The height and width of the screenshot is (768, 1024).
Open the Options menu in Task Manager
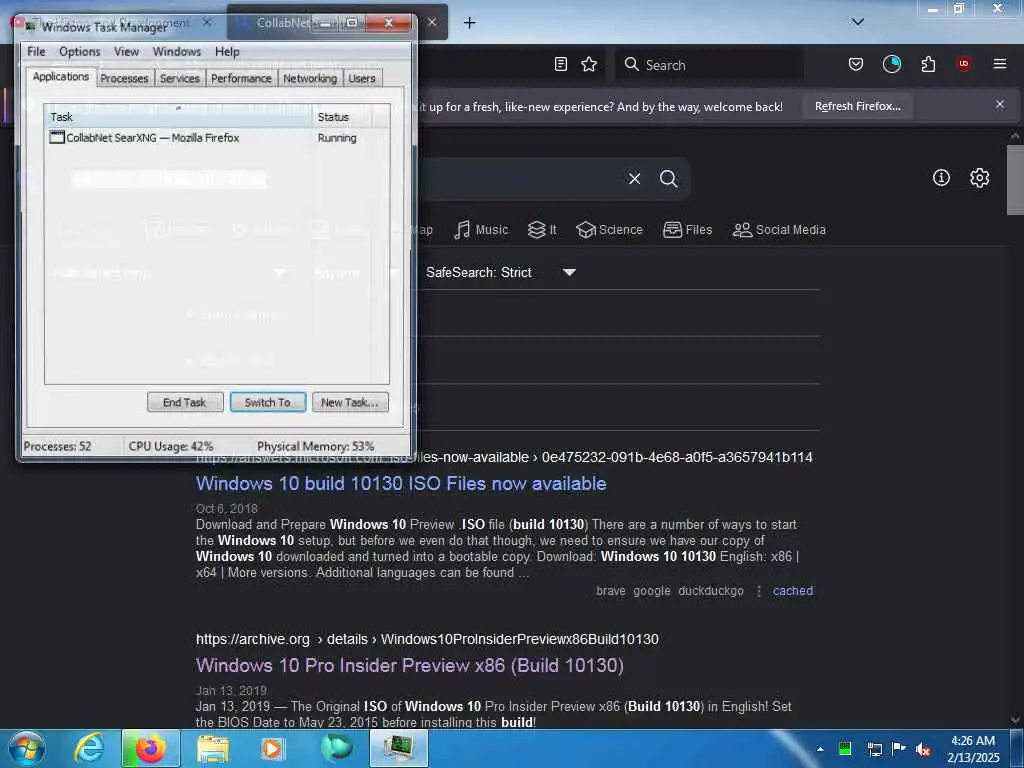coord(80,52)
